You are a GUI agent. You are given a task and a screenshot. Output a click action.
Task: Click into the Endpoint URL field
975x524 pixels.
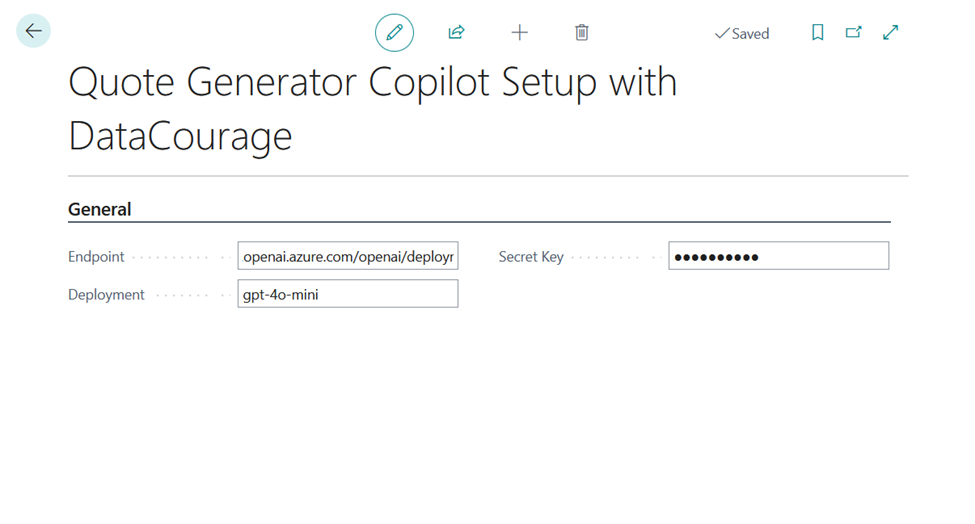coord(347,257)
